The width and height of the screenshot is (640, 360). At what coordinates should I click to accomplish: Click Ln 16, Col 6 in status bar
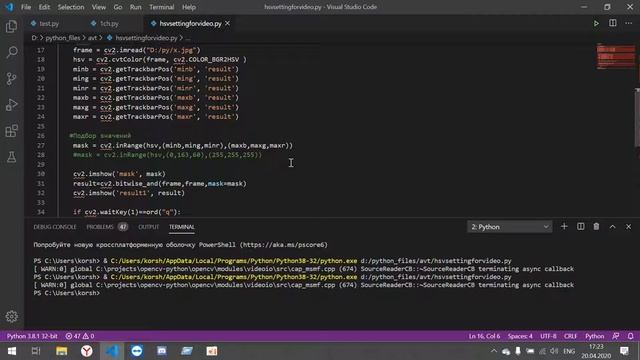coord(484,336)
